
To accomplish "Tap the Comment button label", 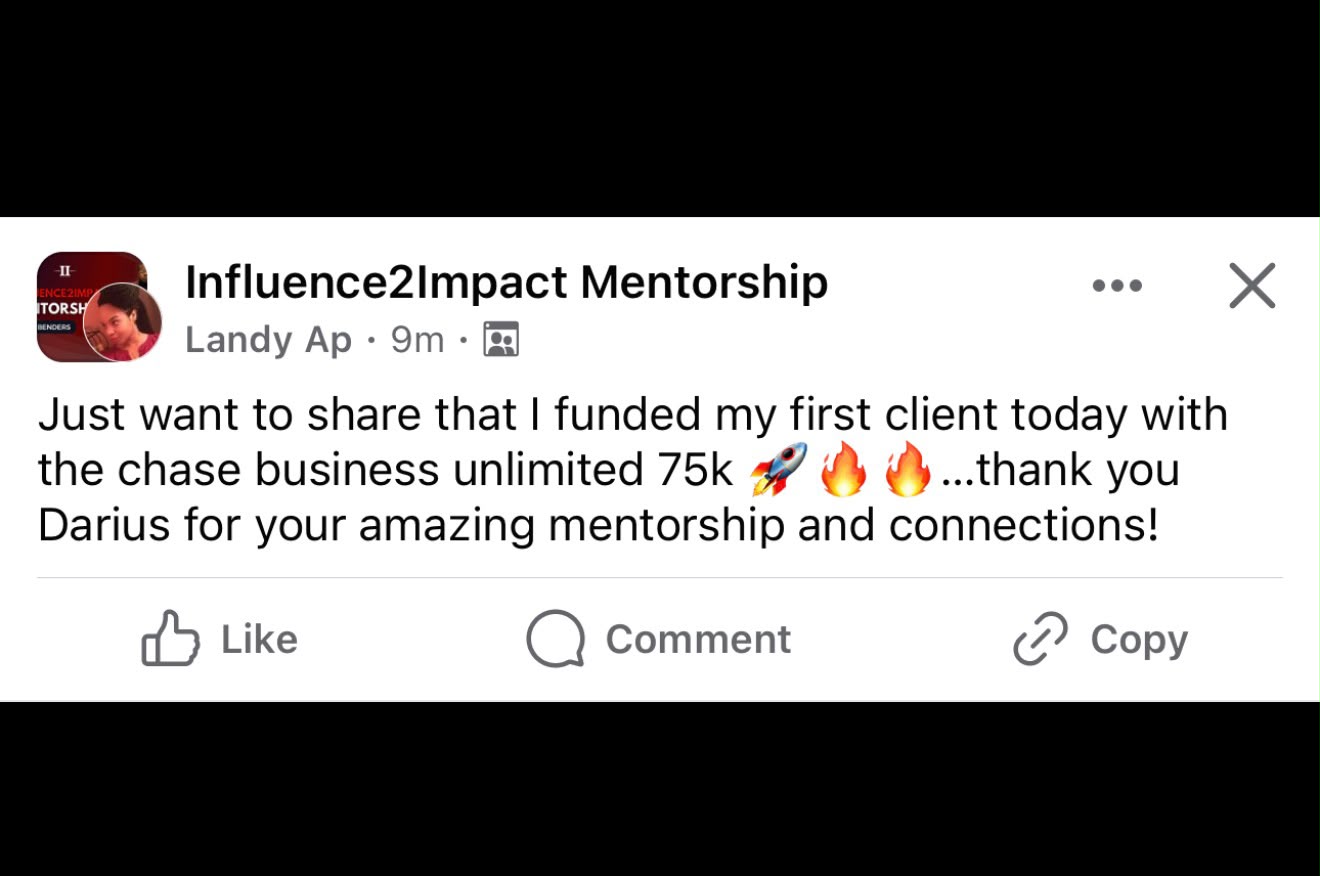I will coord(698,640).
